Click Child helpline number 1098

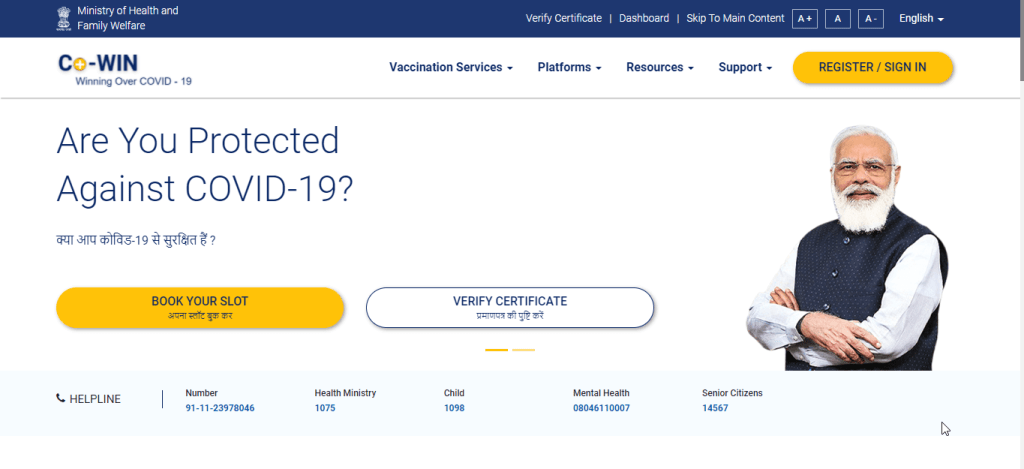pyautogui.click(x=455, y=408)
